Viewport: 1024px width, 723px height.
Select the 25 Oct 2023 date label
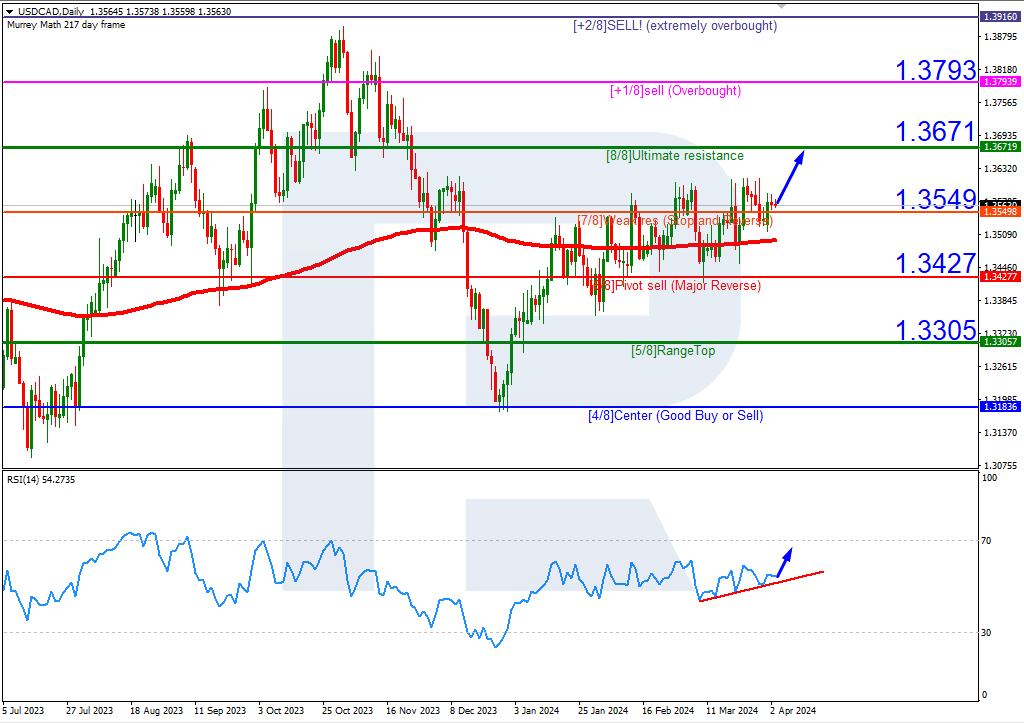point(347,711)
